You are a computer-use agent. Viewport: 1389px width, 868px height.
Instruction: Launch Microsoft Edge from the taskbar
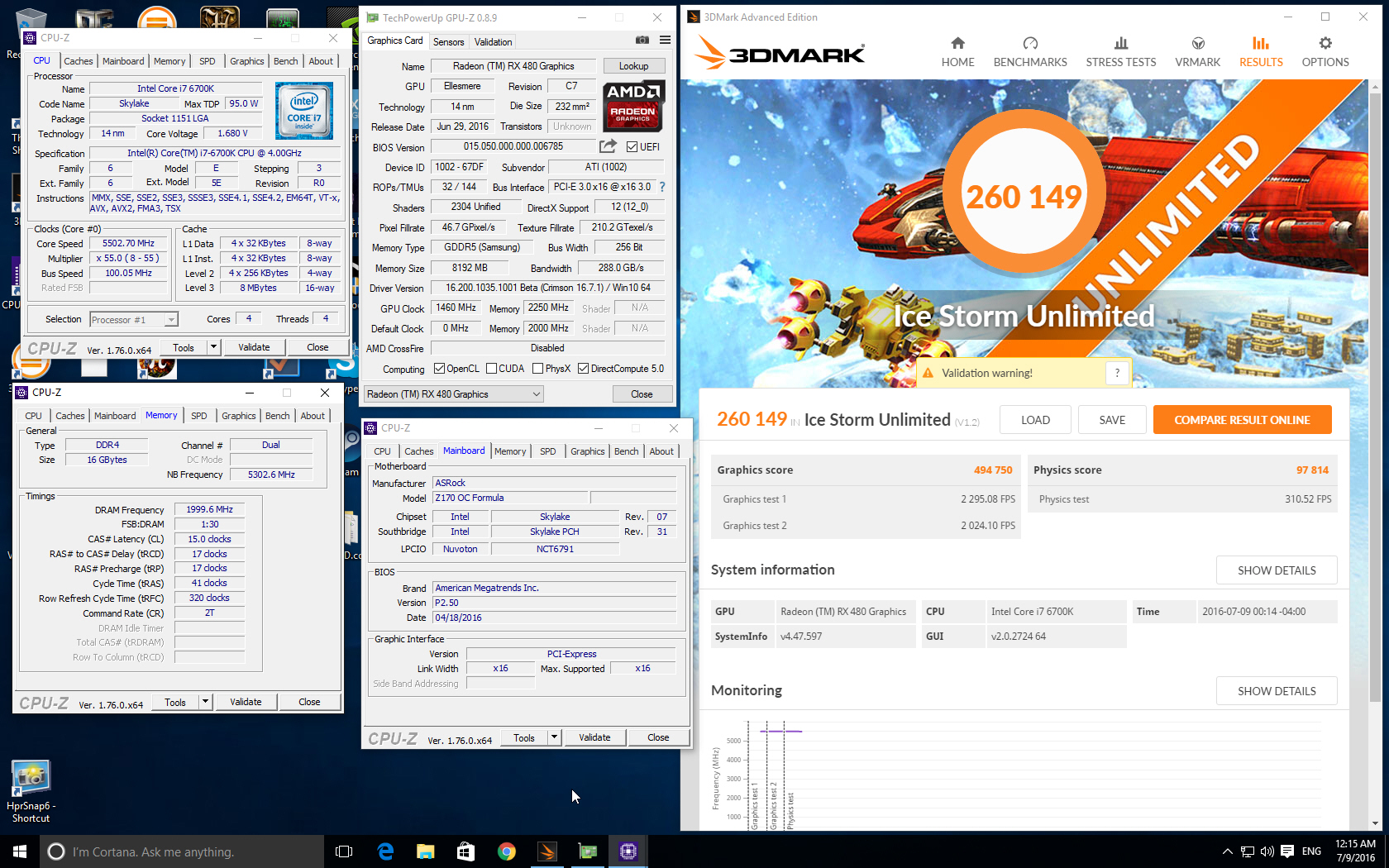point(385,851)
